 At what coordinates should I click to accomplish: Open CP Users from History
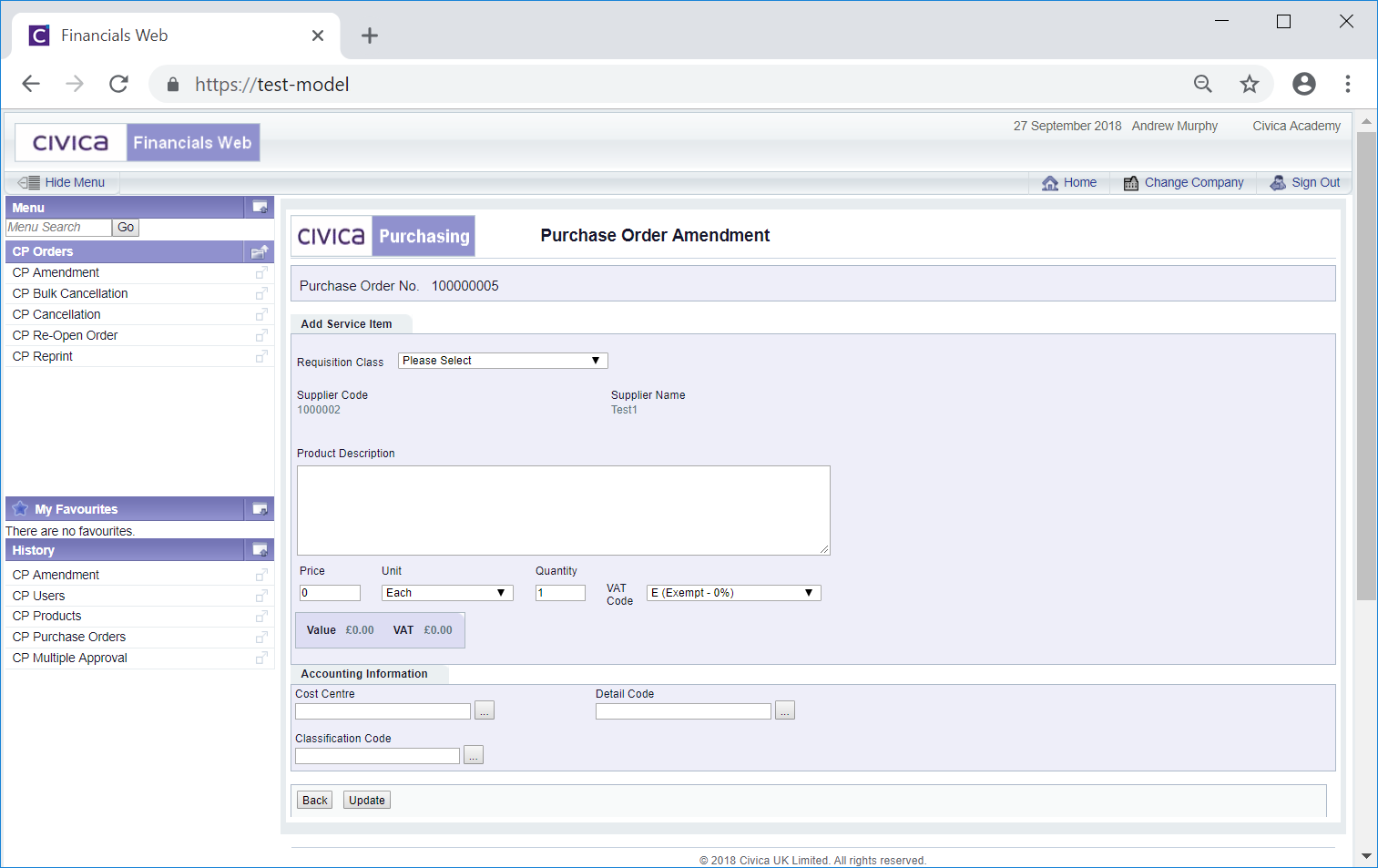[38, 596]
